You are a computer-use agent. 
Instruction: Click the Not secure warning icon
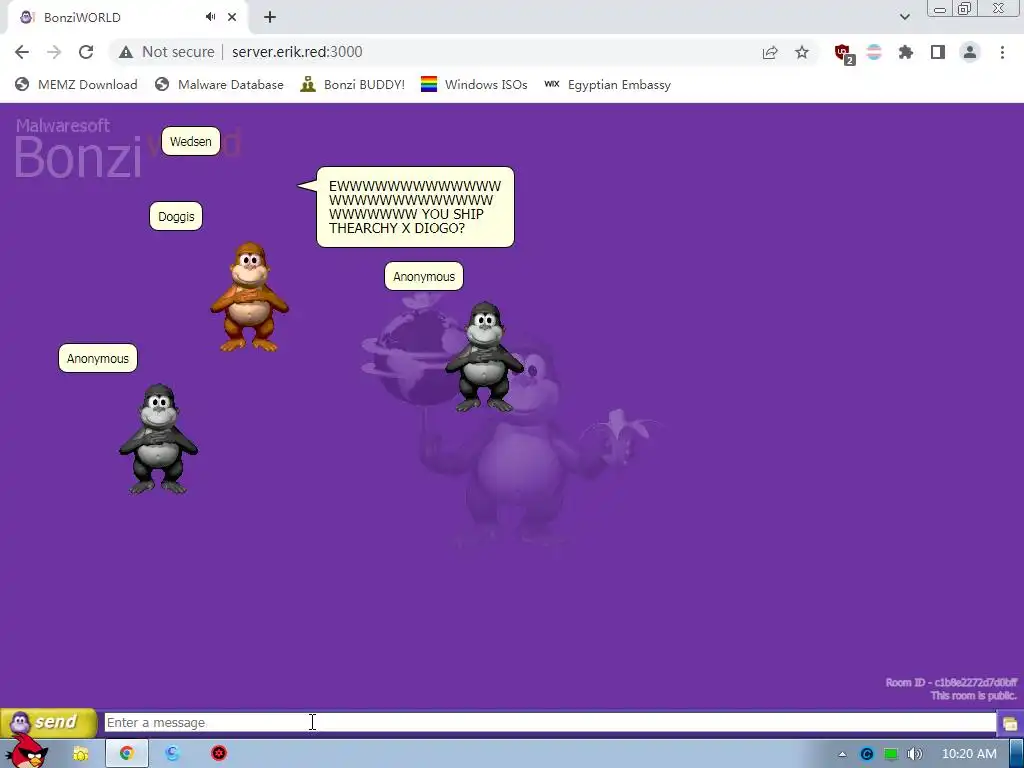point(126,52)
